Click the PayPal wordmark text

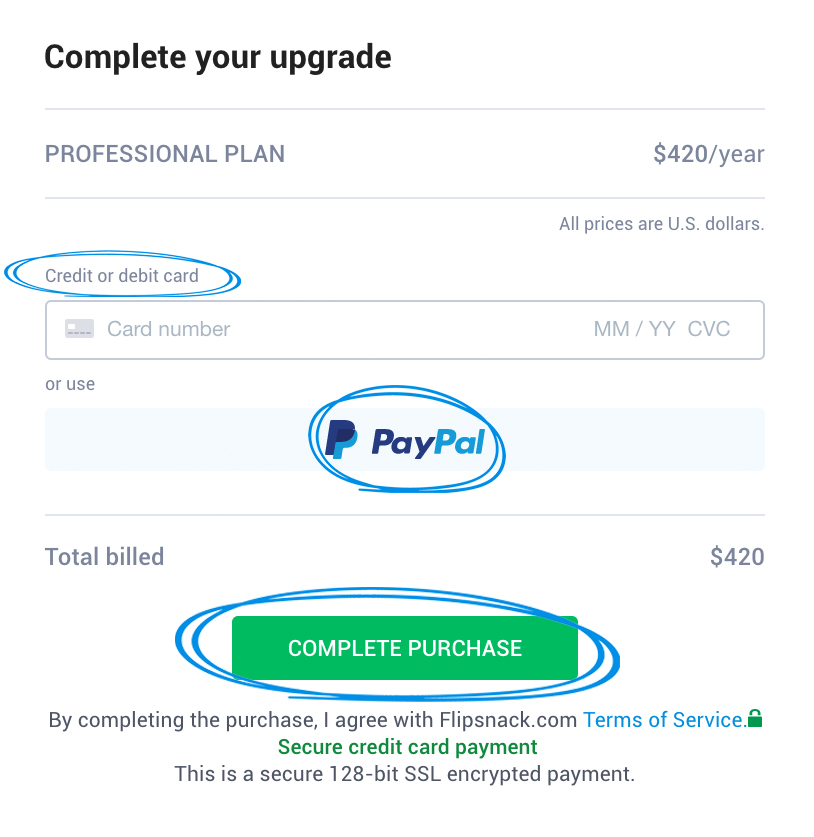(x=428, y=442)
